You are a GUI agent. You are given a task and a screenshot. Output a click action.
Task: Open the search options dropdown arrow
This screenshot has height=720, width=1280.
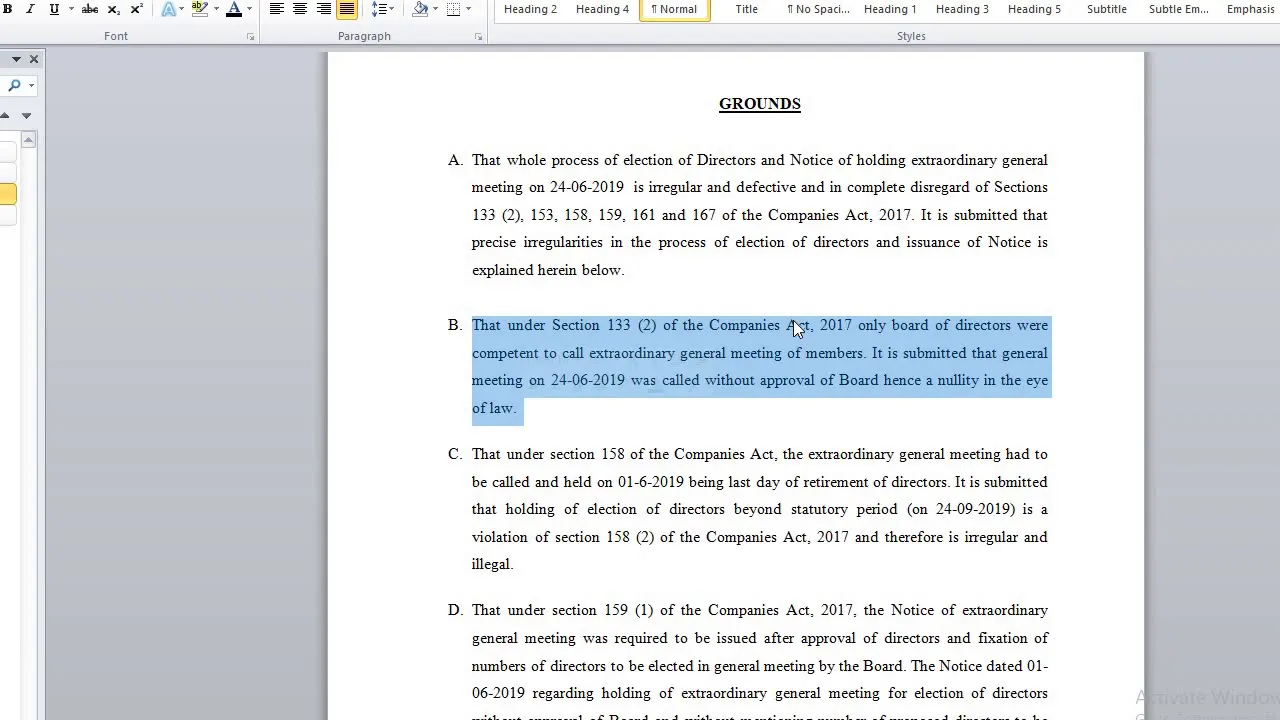31,86
